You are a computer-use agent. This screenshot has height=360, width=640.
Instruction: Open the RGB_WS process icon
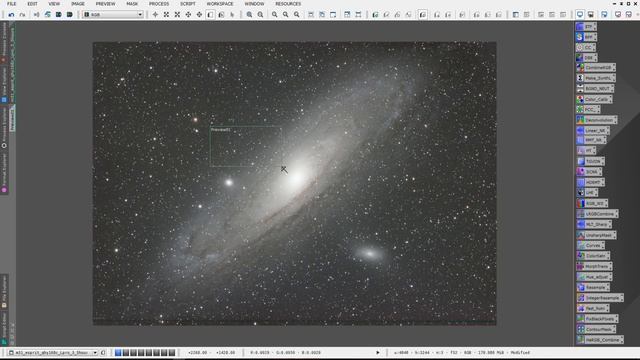click(x=592, y=203)
